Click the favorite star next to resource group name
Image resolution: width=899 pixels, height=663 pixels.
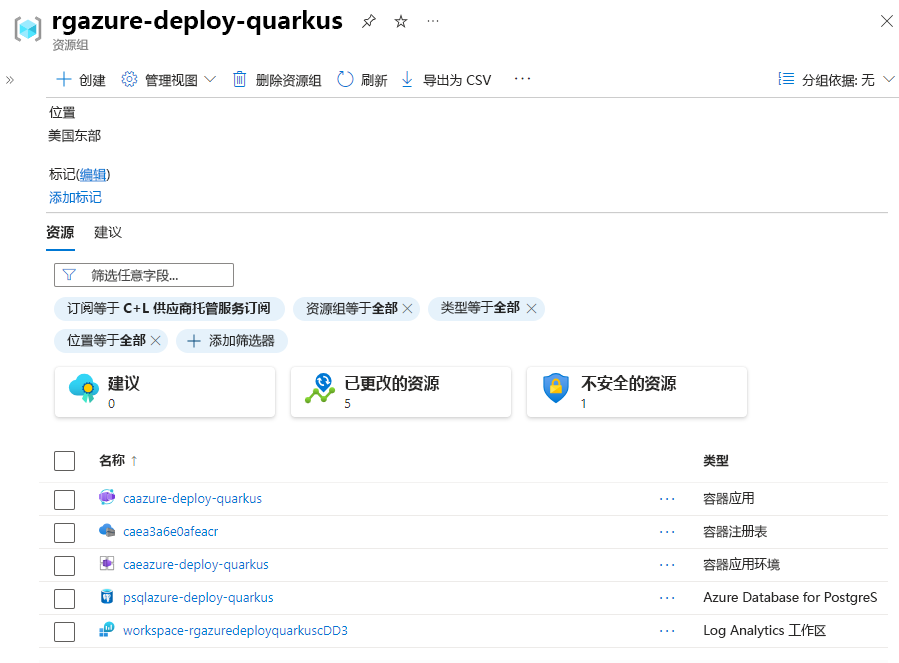coord(400,20)
